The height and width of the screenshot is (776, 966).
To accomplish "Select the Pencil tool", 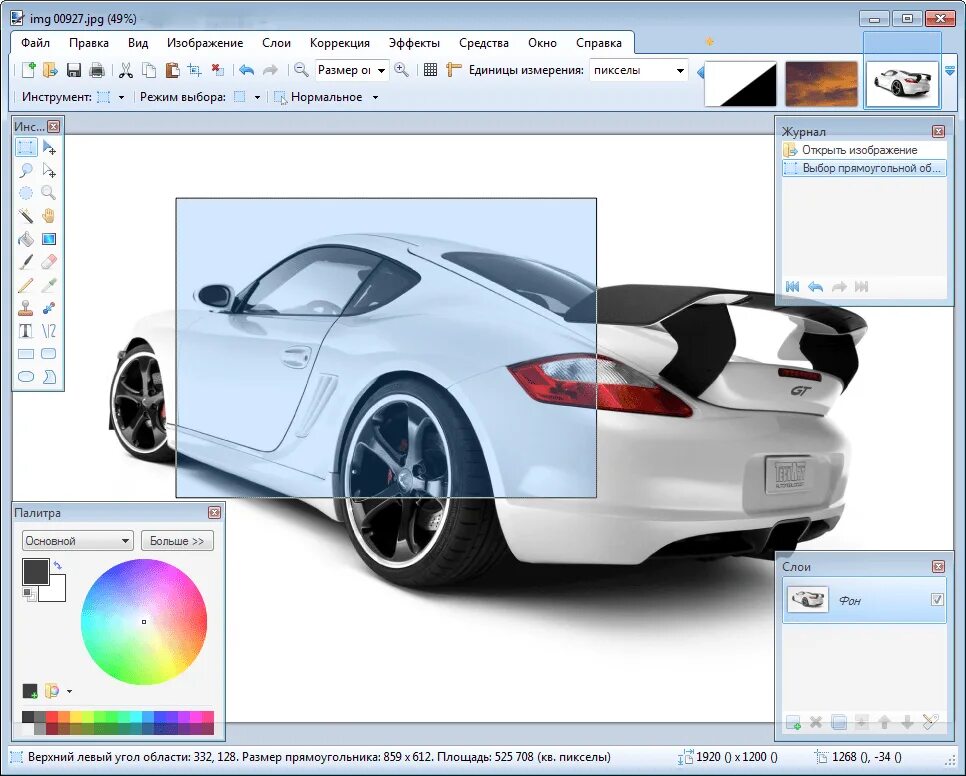I will (26, 285).
